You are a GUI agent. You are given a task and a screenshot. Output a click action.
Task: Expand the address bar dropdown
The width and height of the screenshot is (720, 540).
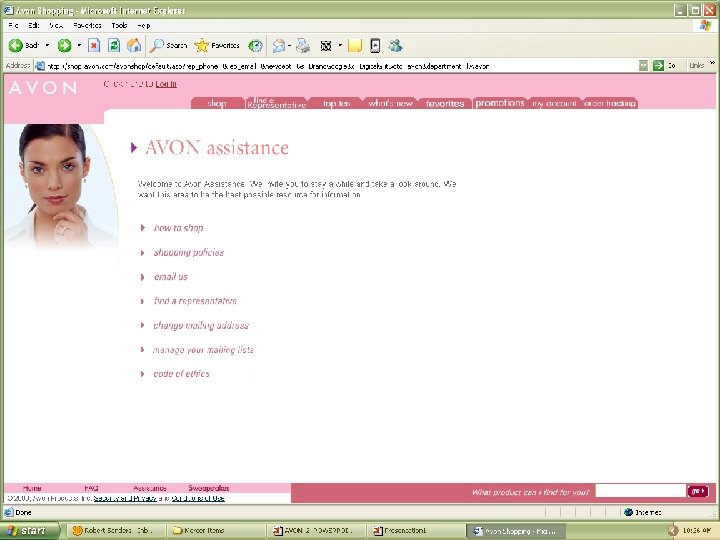click(x=644, y=66)
